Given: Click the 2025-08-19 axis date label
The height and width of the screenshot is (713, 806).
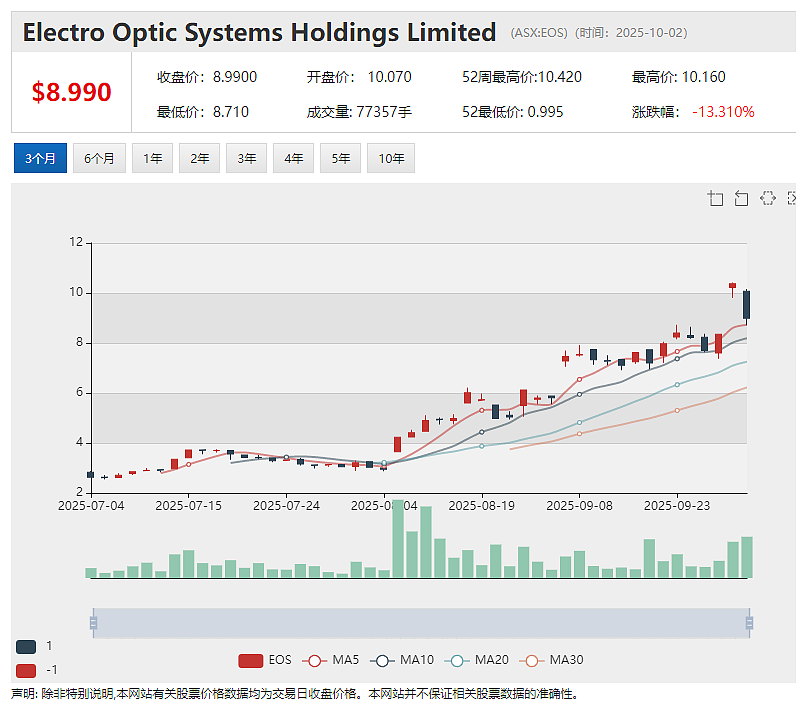Looking at the screenshot, I should pyautogui.click(x=482, y=506).
